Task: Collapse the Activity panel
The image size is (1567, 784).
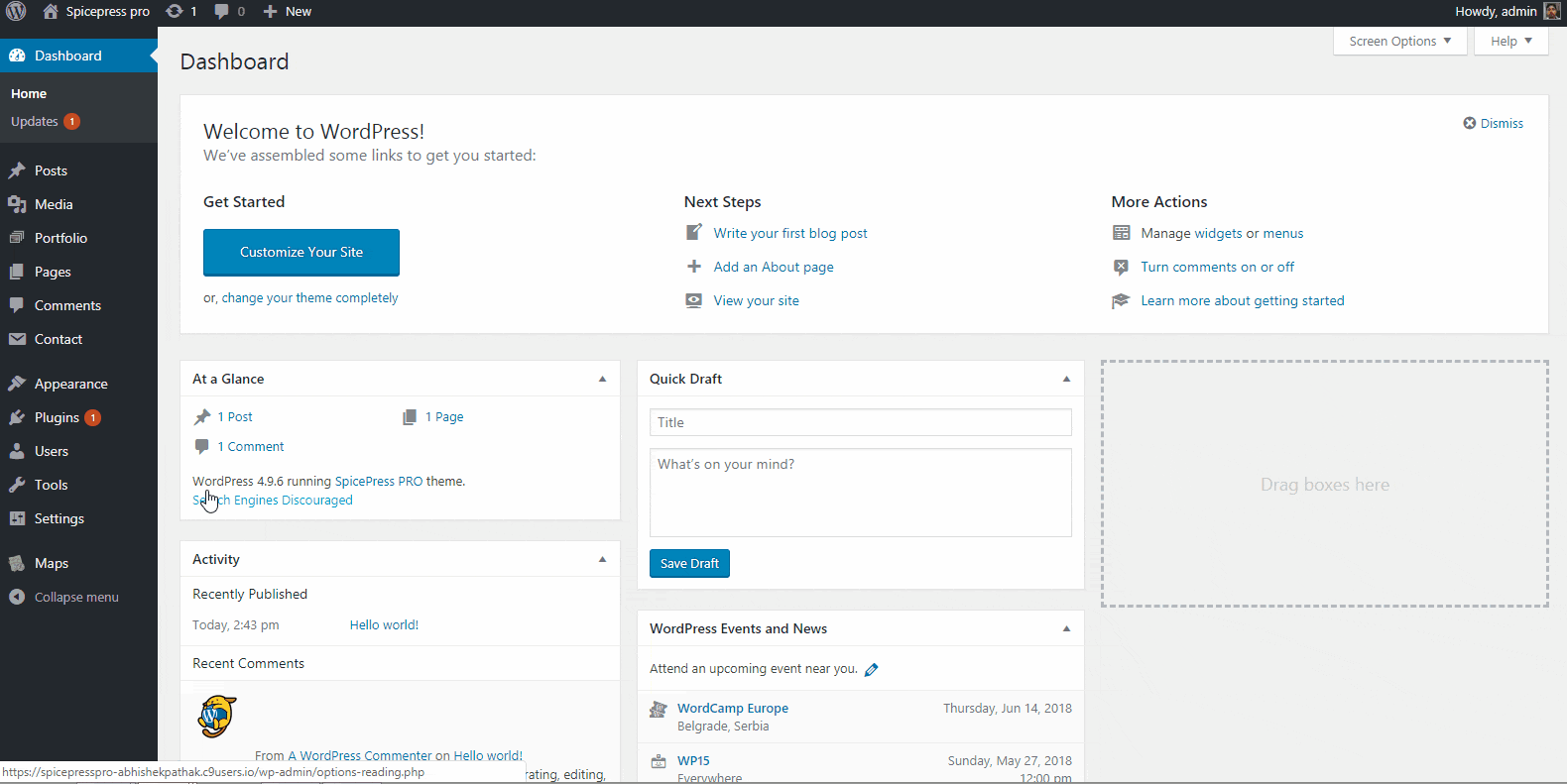Action: pyautogui.click(x=602, y=559)
